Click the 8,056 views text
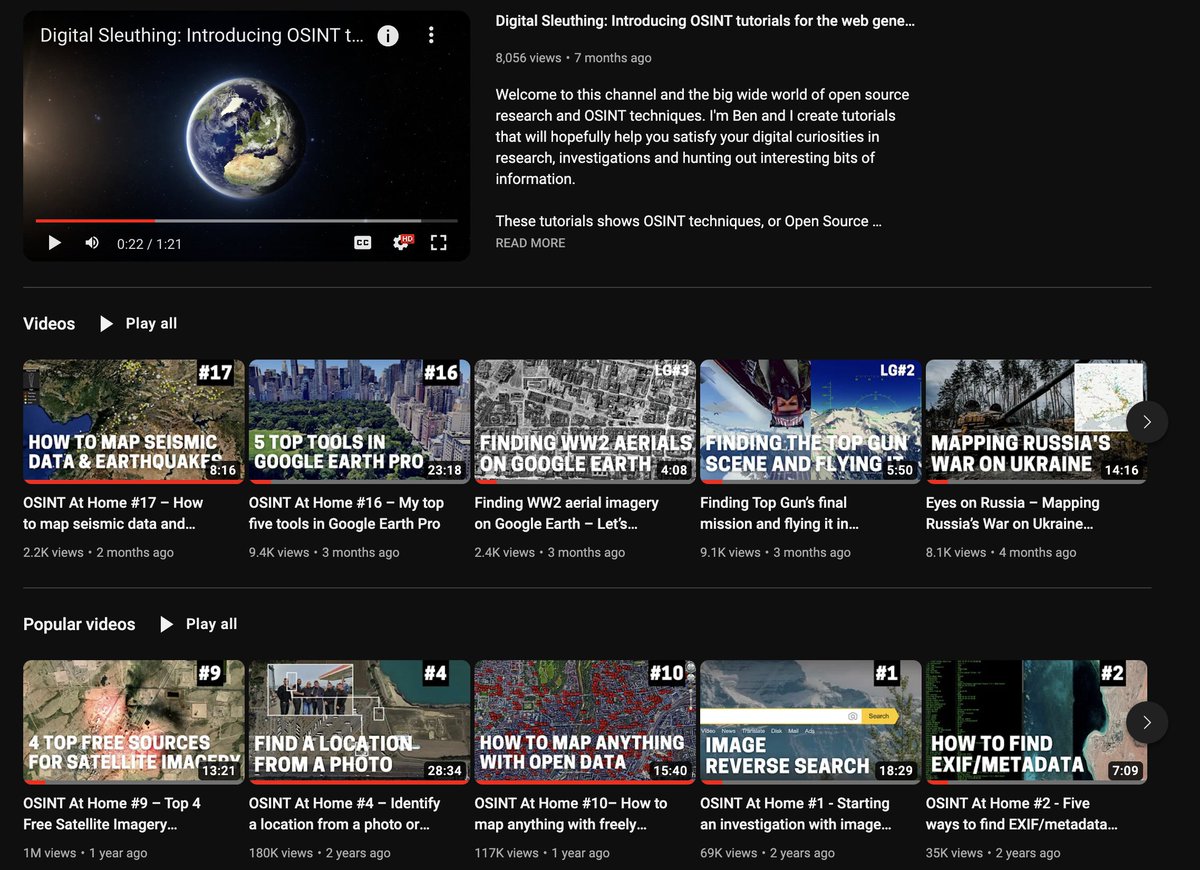 (528, 58)
